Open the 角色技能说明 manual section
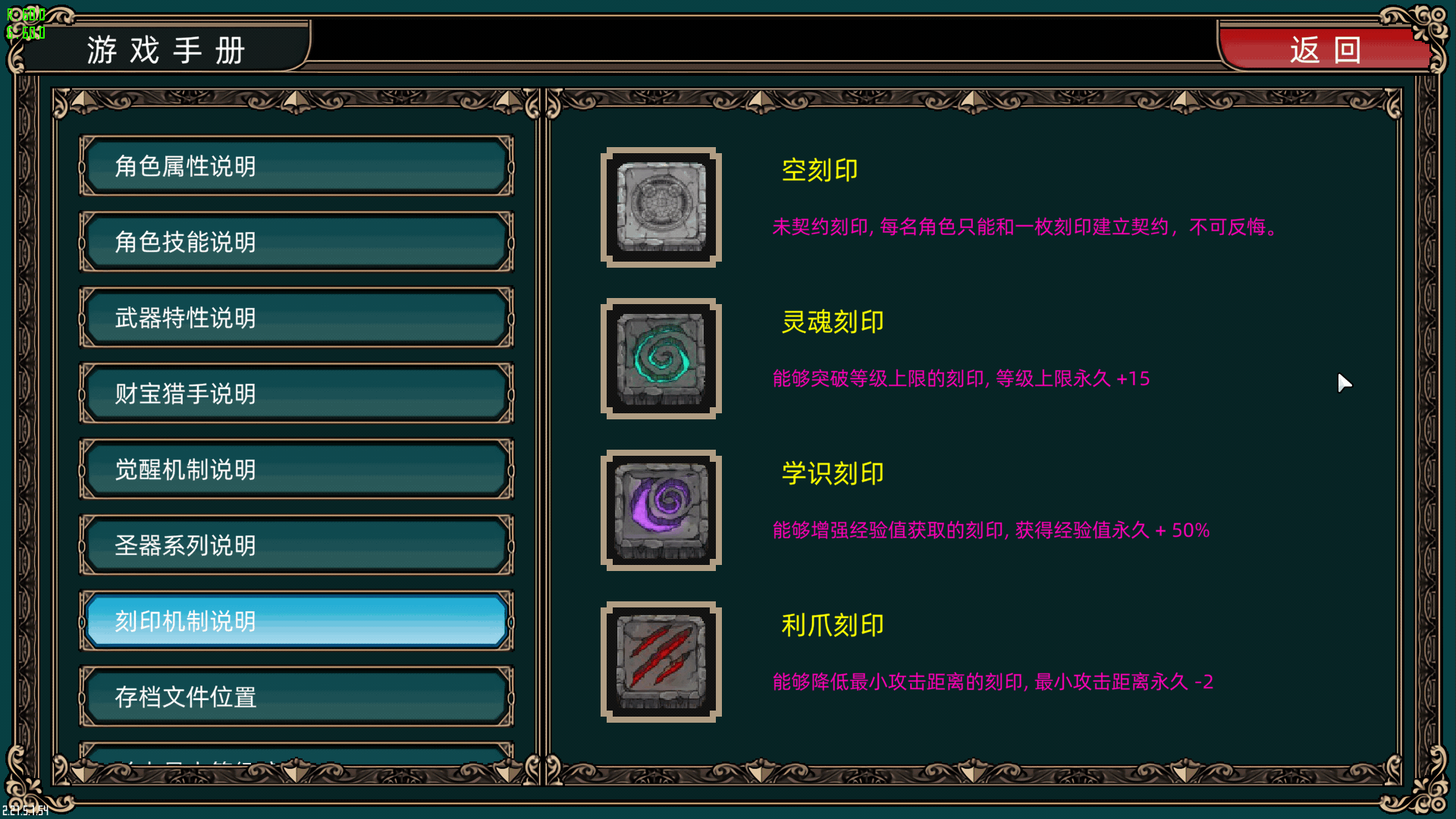Image resolution: width=1456 pixels, height=819 pixels. point(297,242)
